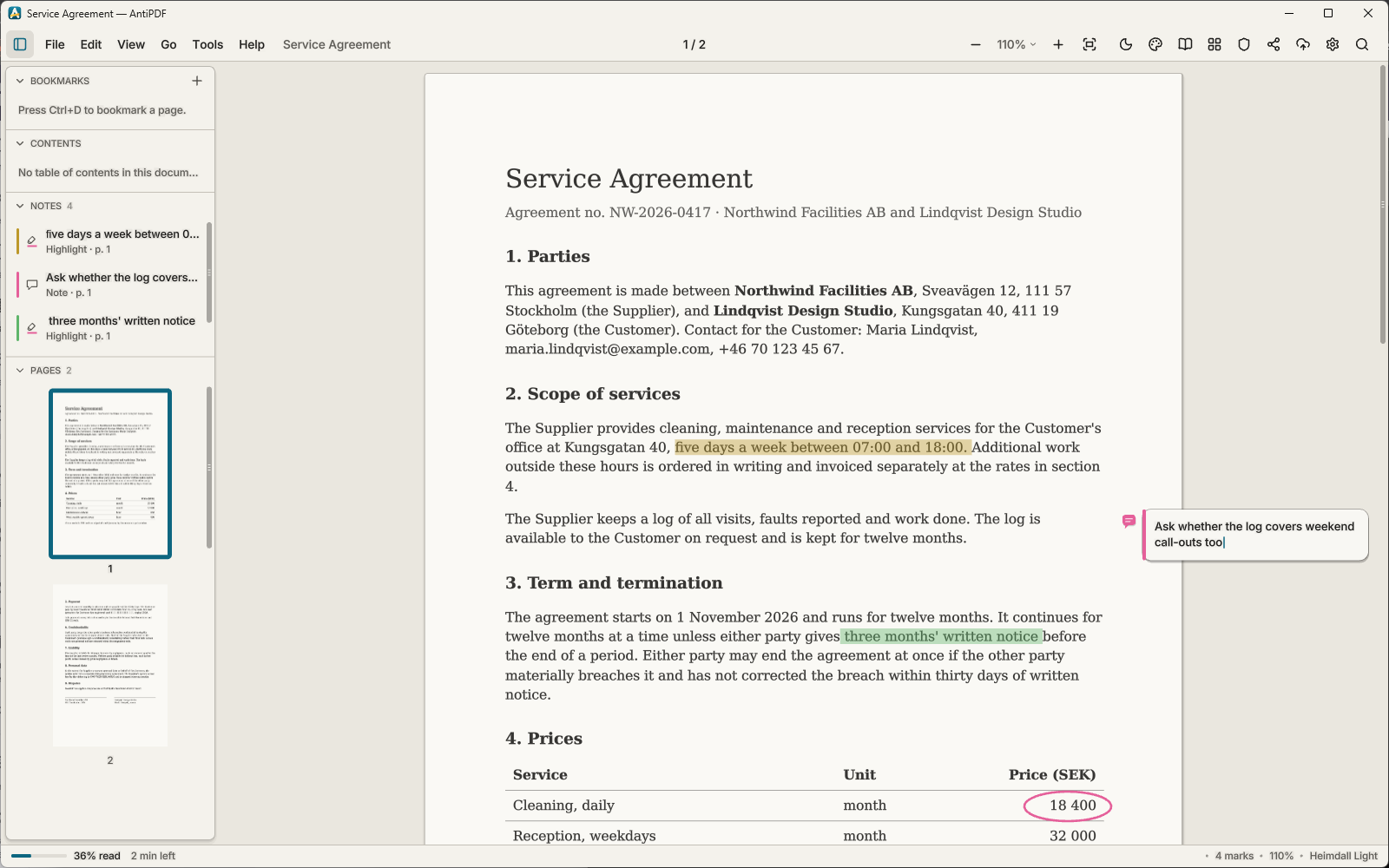Open the File menu
Viewport: 1389px width, 868px height.
[55, 44]
